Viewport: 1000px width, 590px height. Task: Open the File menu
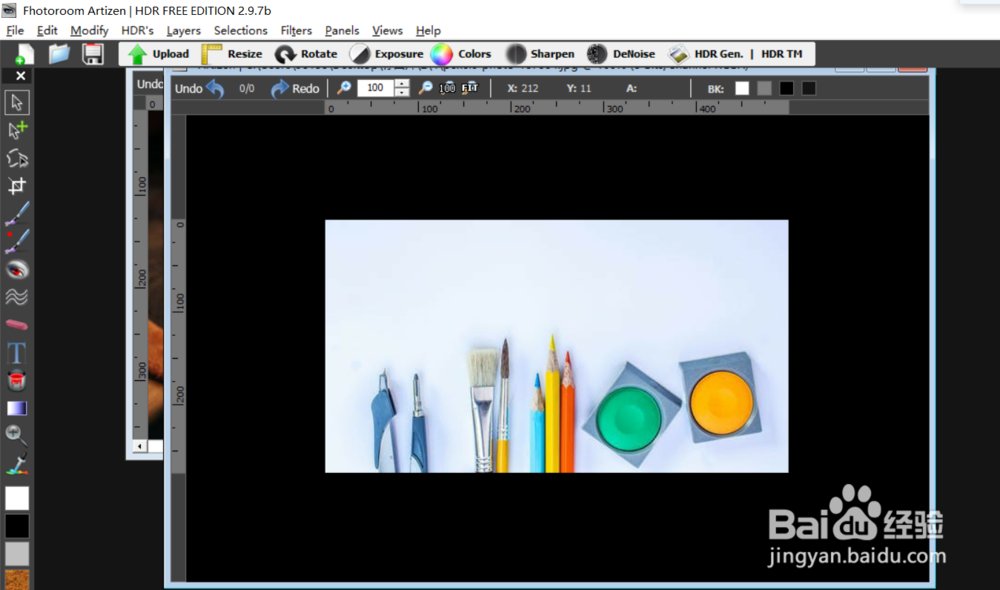(15, 31)
